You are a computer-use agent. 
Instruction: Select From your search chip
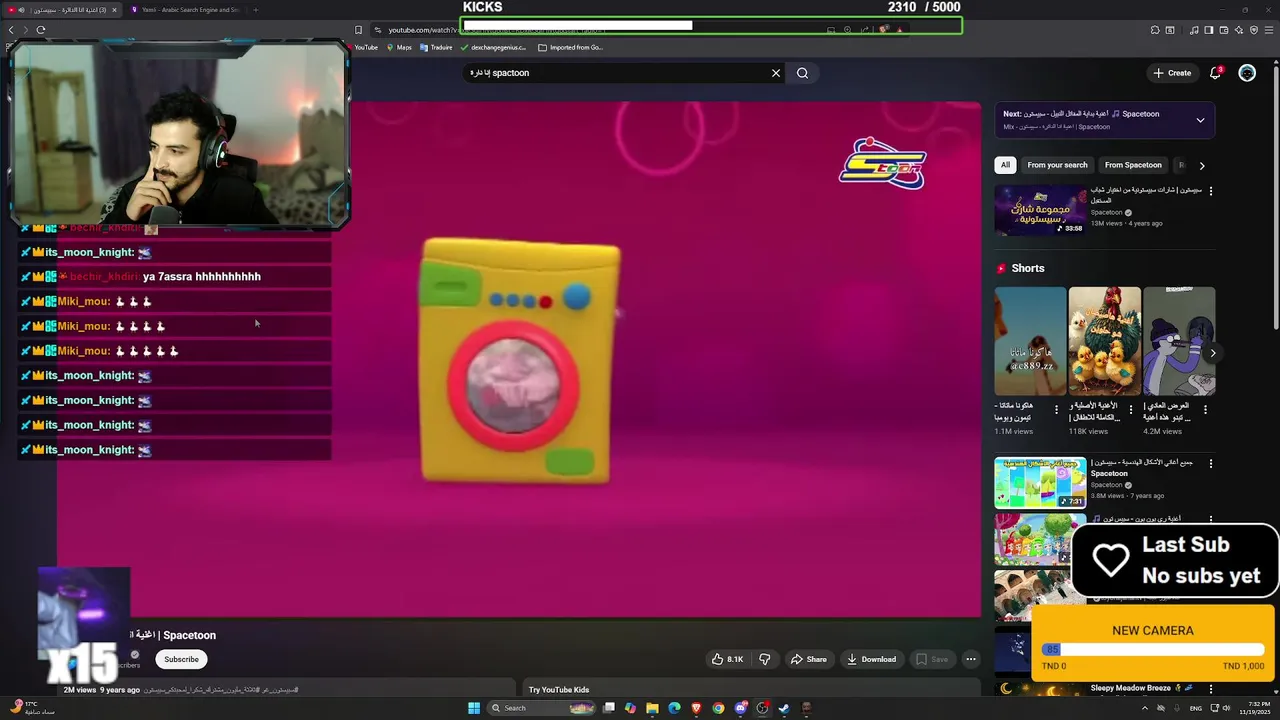1057,165
